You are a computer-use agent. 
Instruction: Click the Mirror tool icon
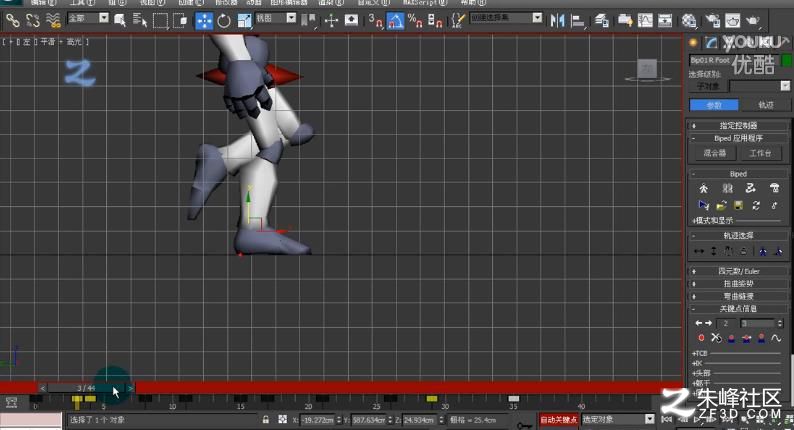558,21
